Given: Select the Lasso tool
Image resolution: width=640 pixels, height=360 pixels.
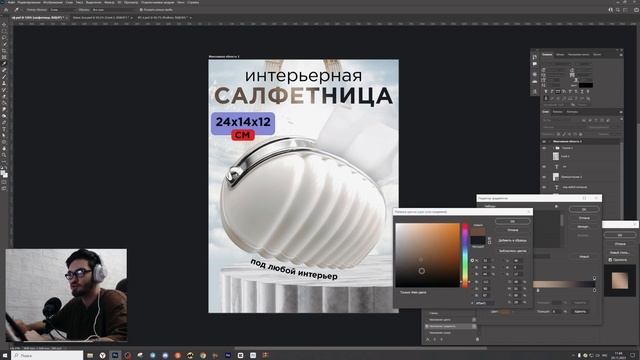Looking at the screenshot, I should click(4, 38).
